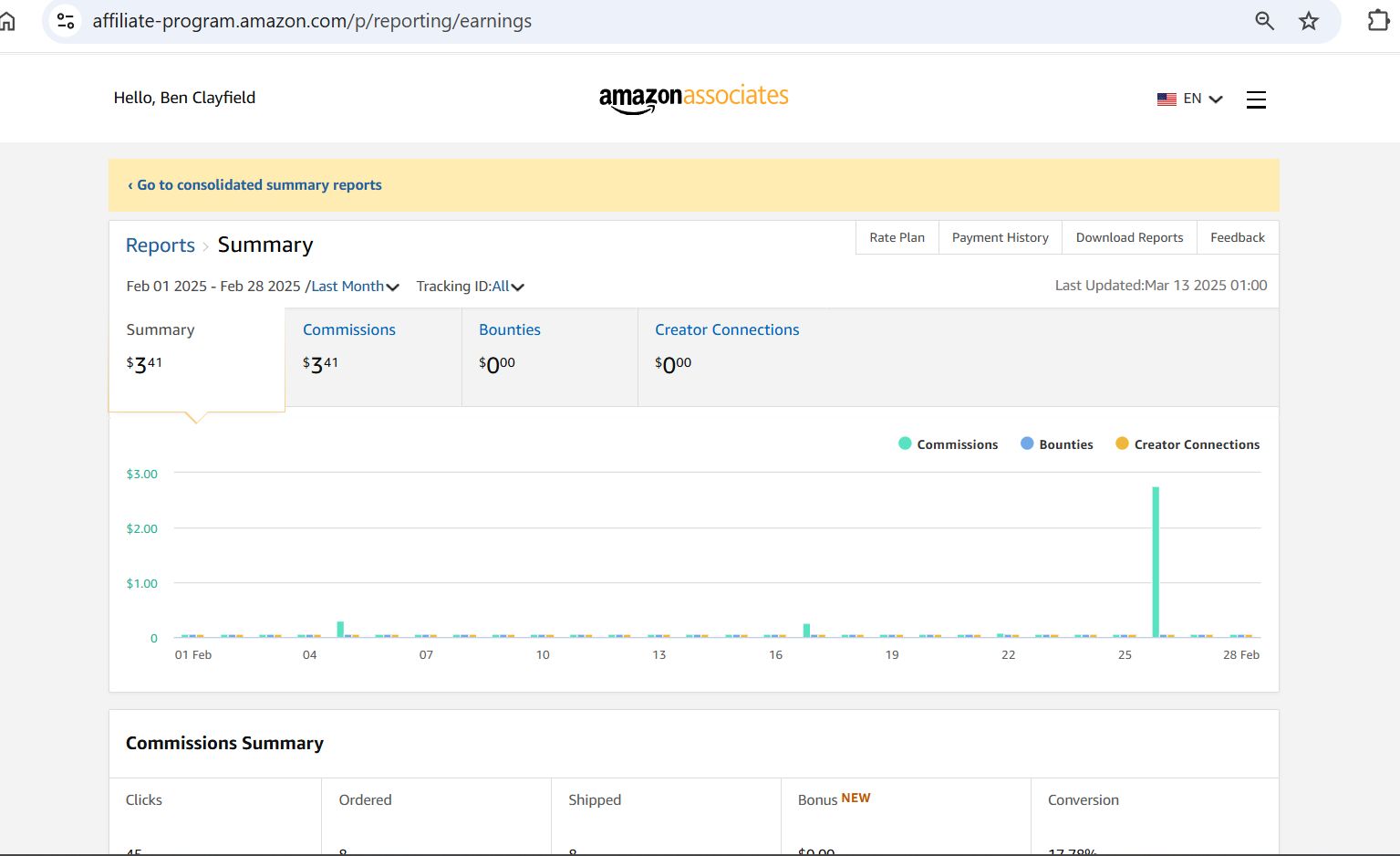
Task: Click the Summary page title text
Action: [265, 245]
